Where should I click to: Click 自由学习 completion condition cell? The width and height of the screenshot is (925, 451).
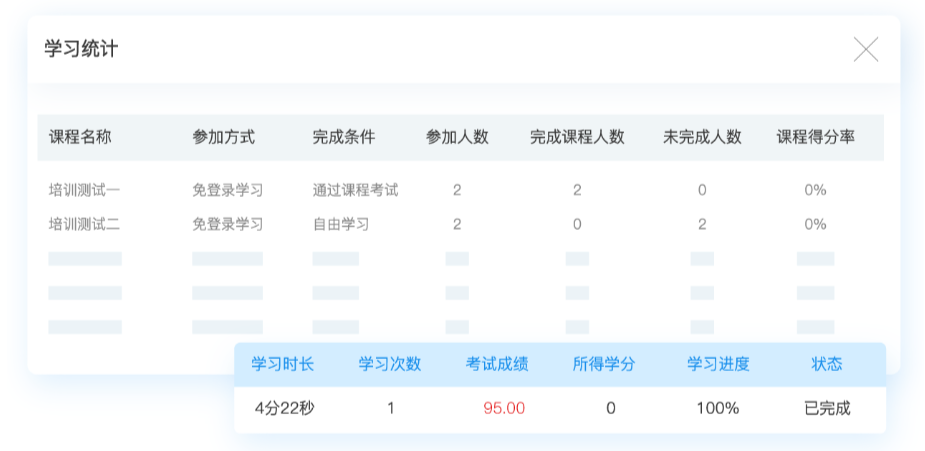tap(340, 224)
